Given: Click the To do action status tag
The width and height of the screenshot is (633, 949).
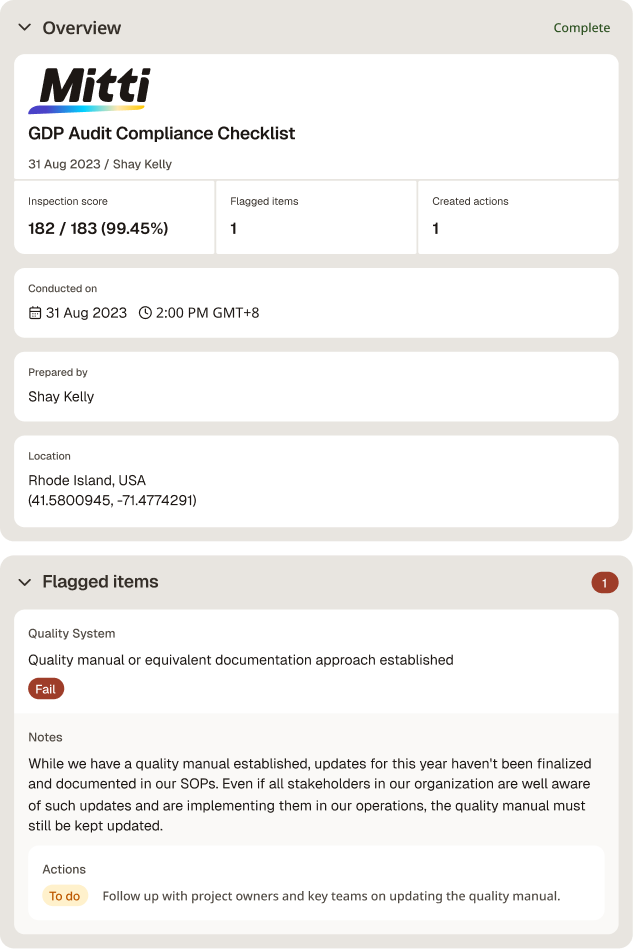Looking at the screenshot, I should pos(65,896).
